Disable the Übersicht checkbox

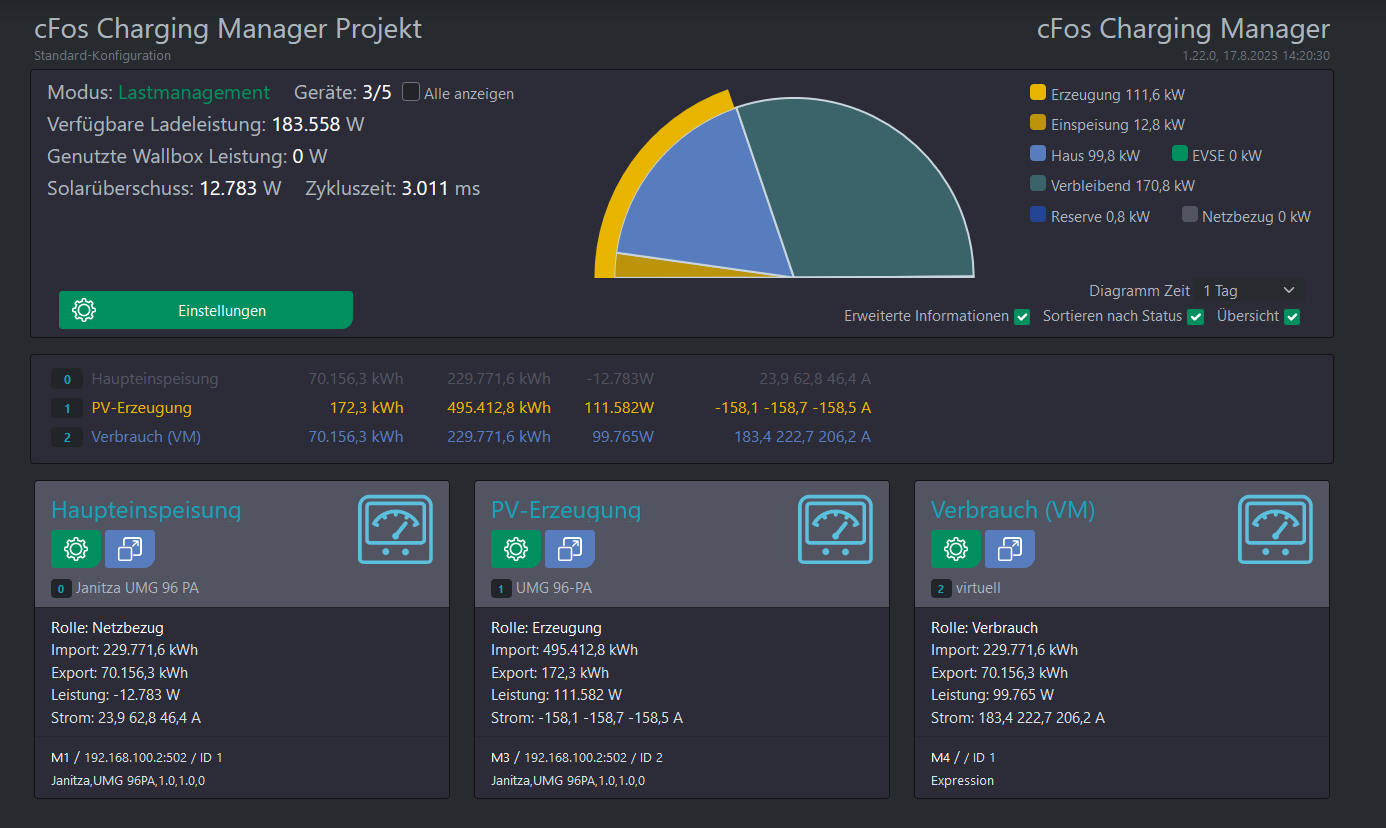(x=1292, y=317)
